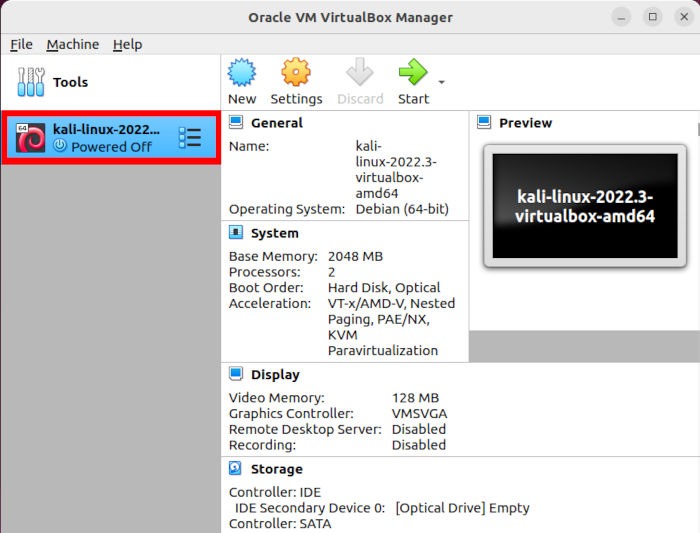This screenshot has width=700, height=533.
Task: Click the General section icon
Action: point(236,122)
